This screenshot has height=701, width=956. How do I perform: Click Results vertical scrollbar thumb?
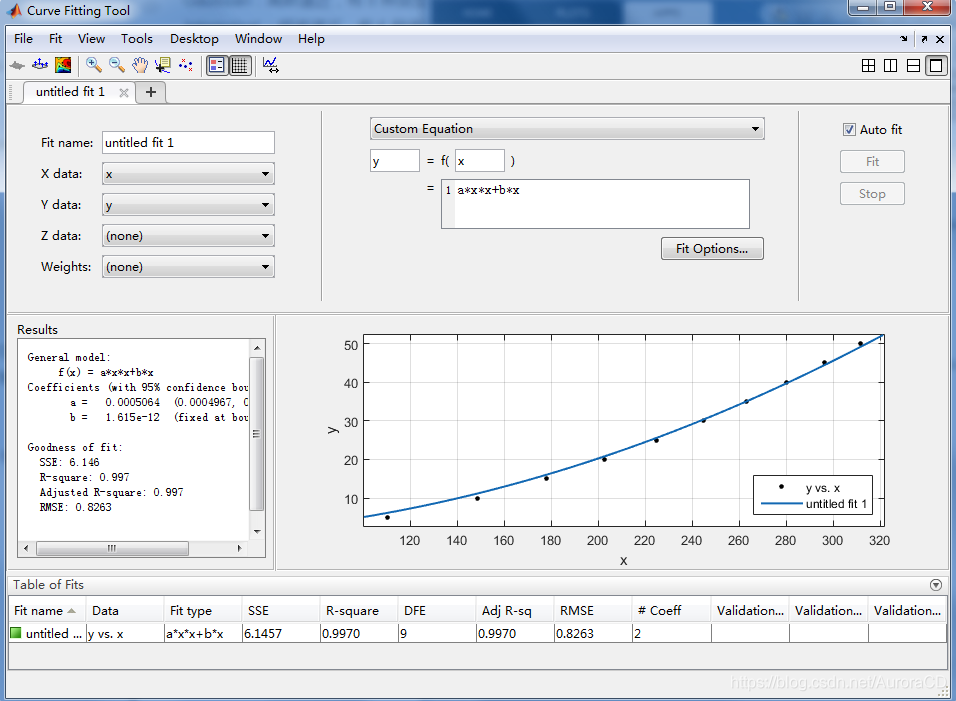pyautogui.click(x=257, y=434)
